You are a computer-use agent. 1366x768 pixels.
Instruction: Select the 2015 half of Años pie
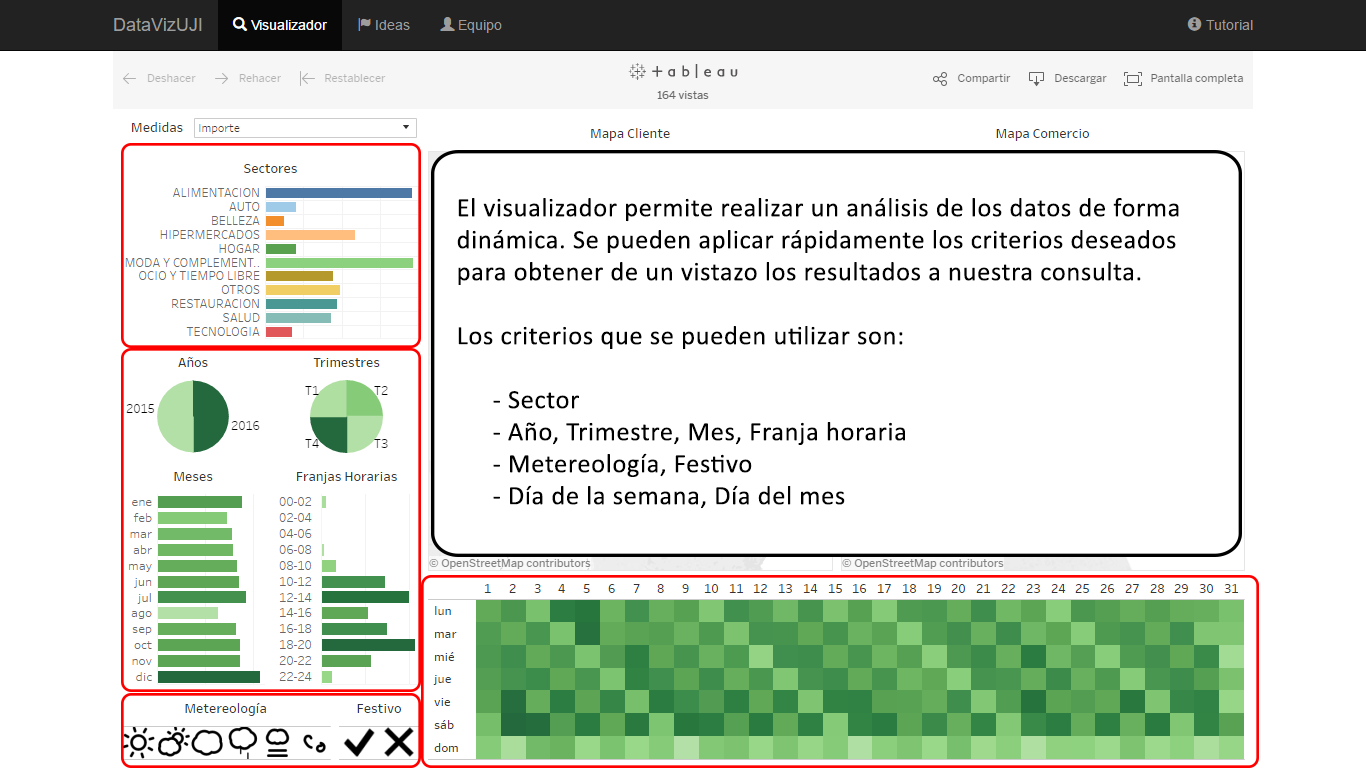tap(175, 417)
